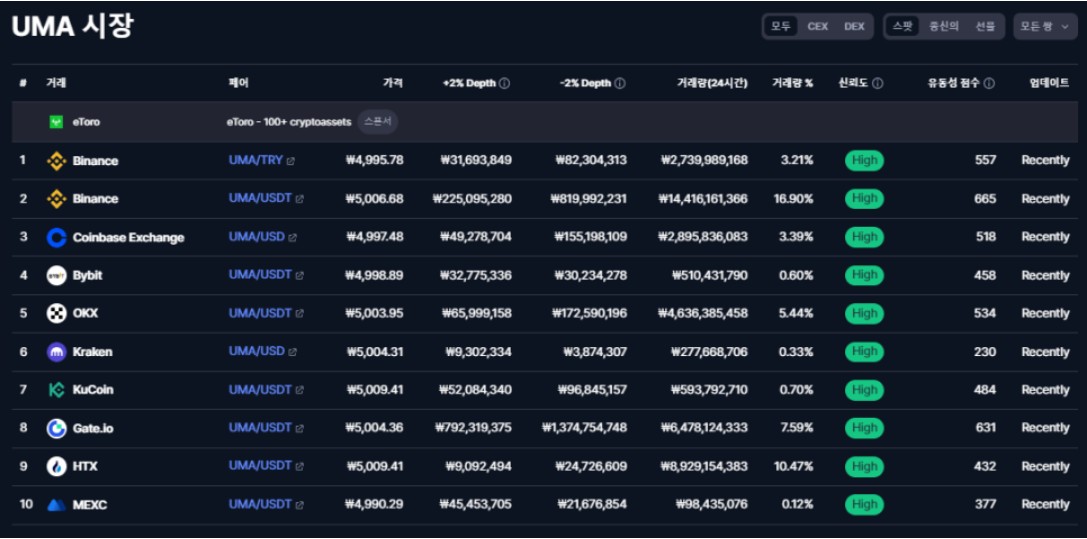Click the price ₩5,006.68
This screenshot has height=539, width=1087.
coord(374,199)
